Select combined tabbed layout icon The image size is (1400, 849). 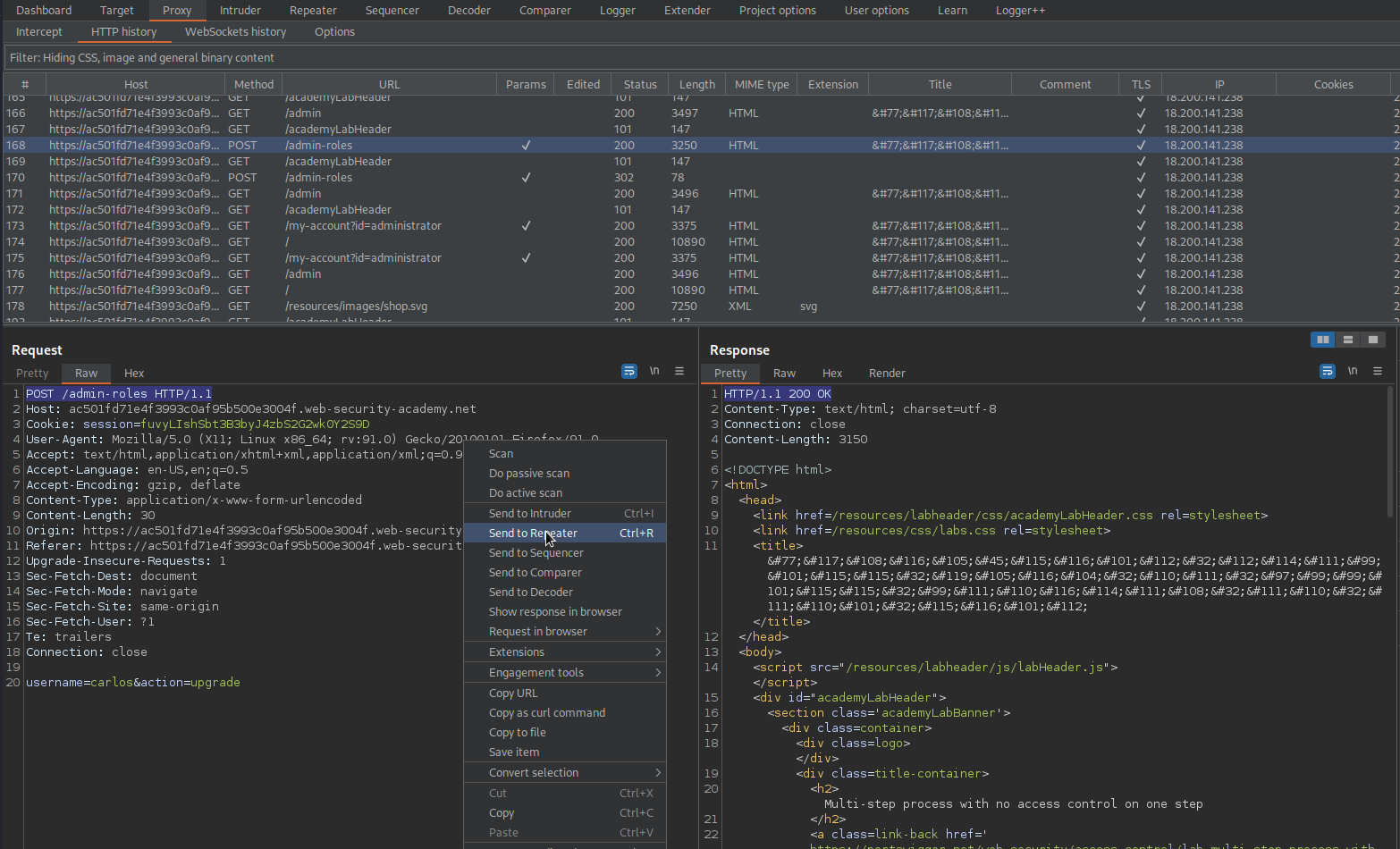tap(1373, 340)
